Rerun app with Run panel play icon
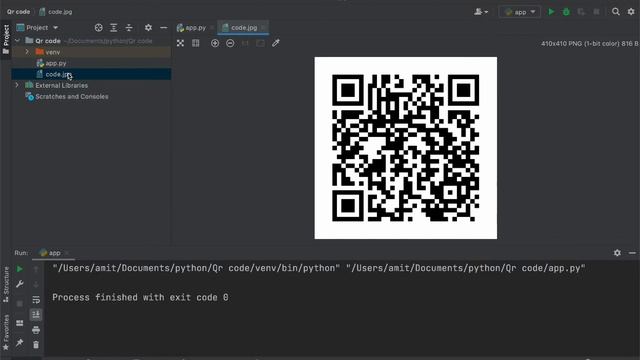 pyautogui.click(x=20, y=269)
